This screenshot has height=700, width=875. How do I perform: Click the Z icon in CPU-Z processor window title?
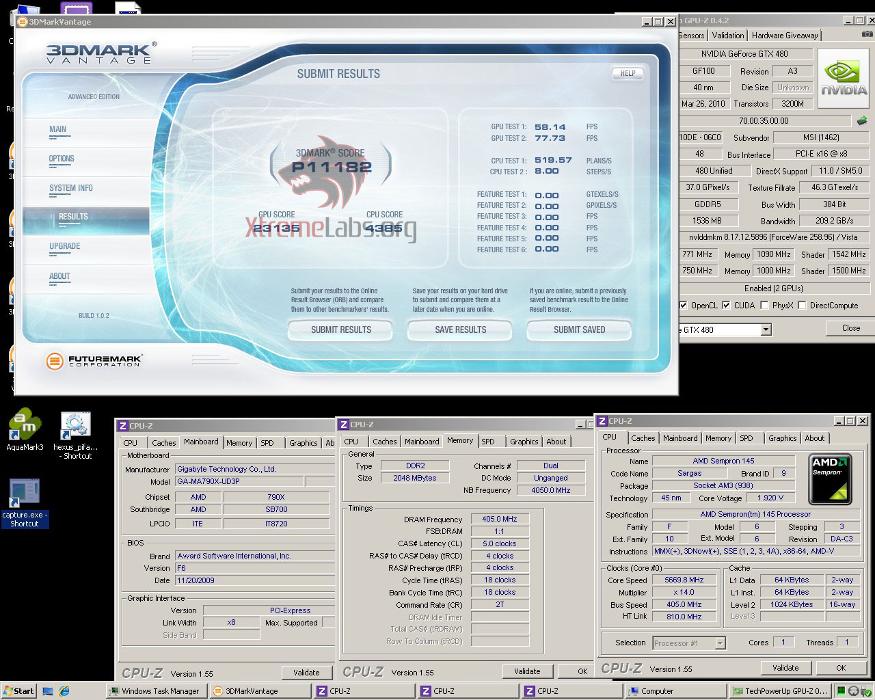point(602,420)
